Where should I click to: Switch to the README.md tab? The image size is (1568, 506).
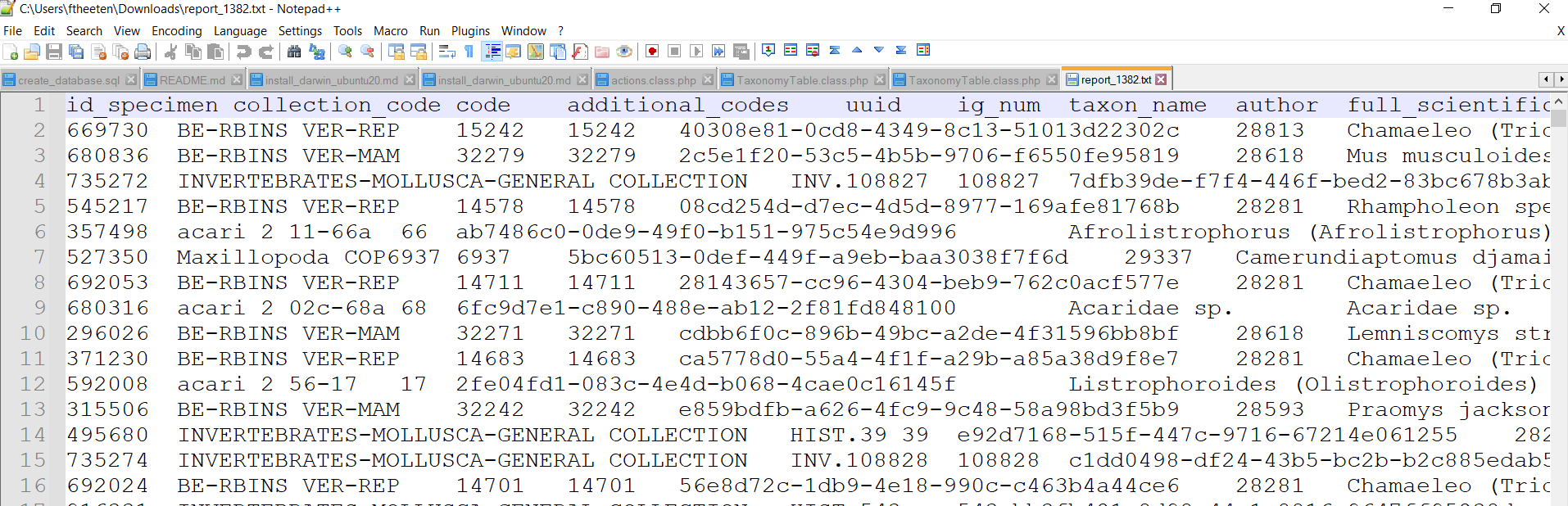click(x=191, y=80)
